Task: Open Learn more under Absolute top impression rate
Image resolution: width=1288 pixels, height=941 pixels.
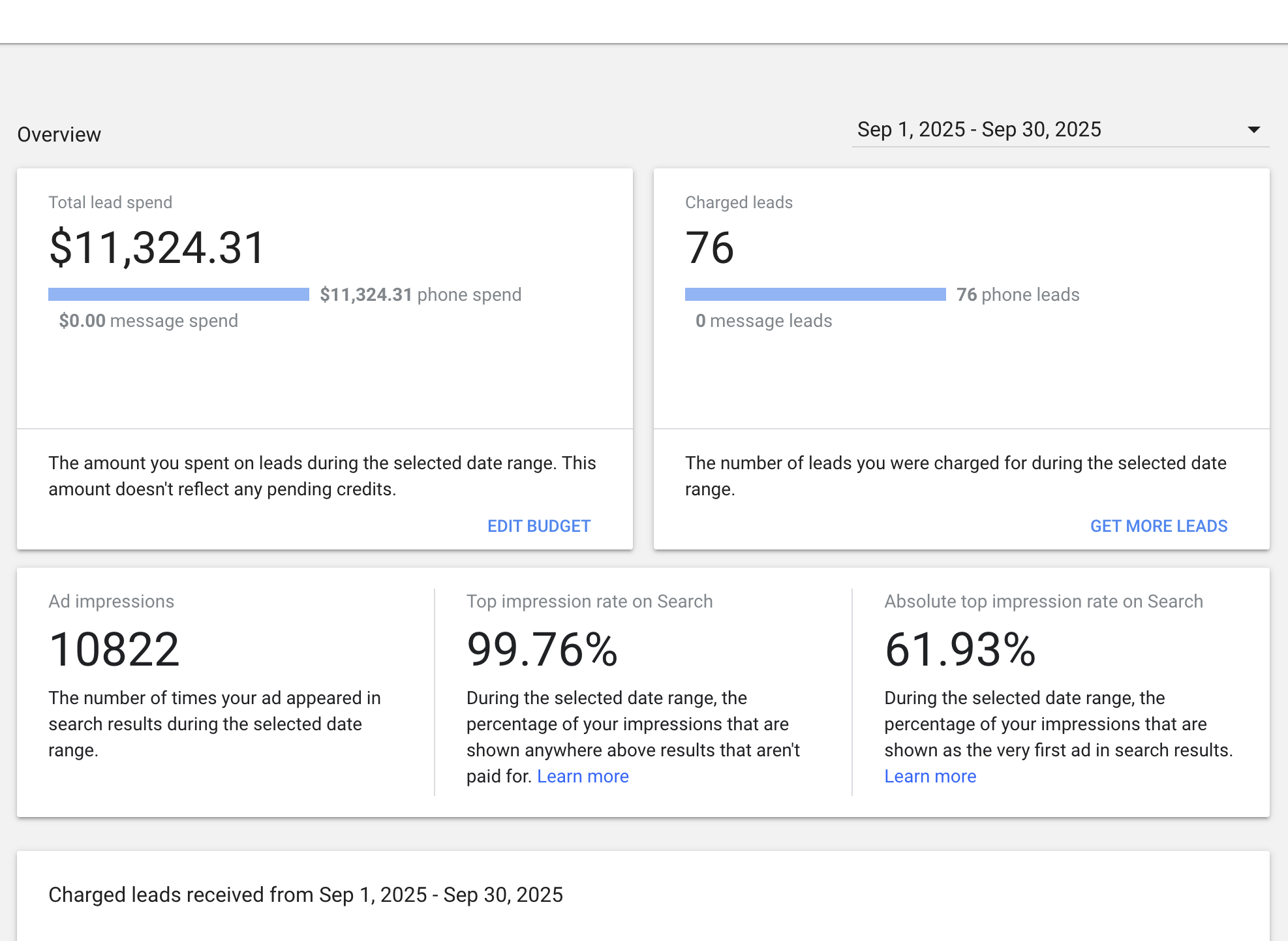Action: pyautogui.click(x=930, y=777)
